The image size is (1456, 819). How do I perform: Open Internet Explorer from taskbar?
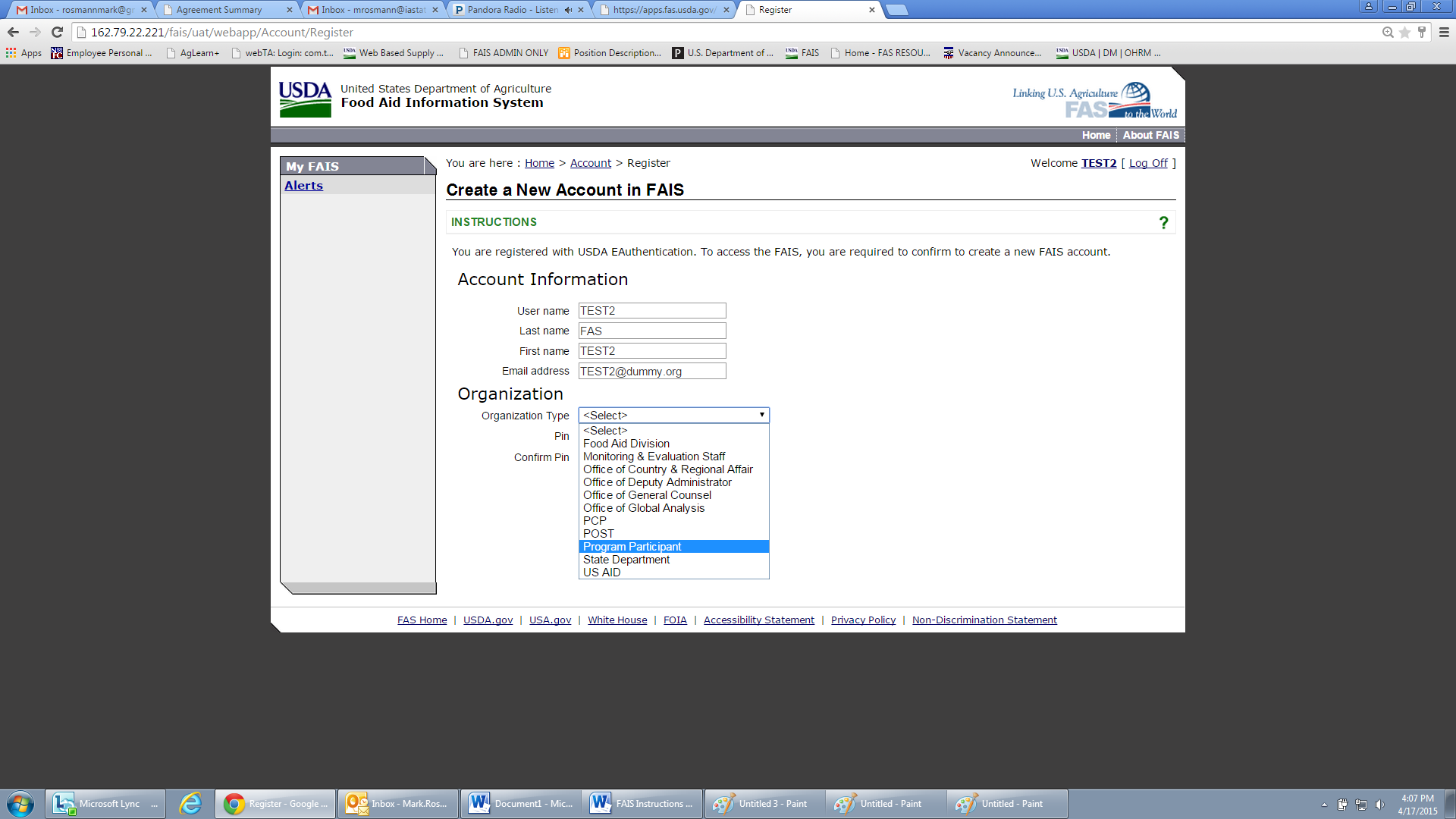click(x=190, y=804)
